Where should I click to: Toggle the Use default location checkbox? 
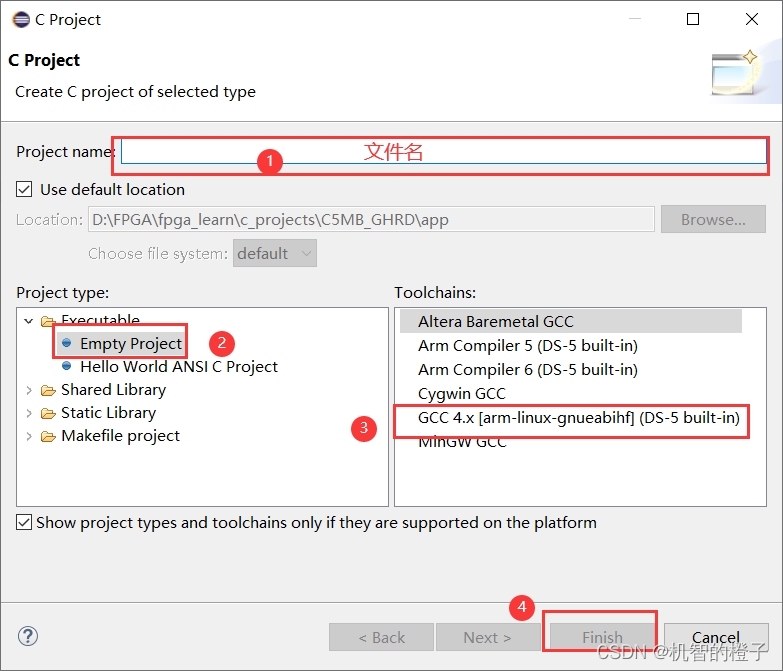24,190
